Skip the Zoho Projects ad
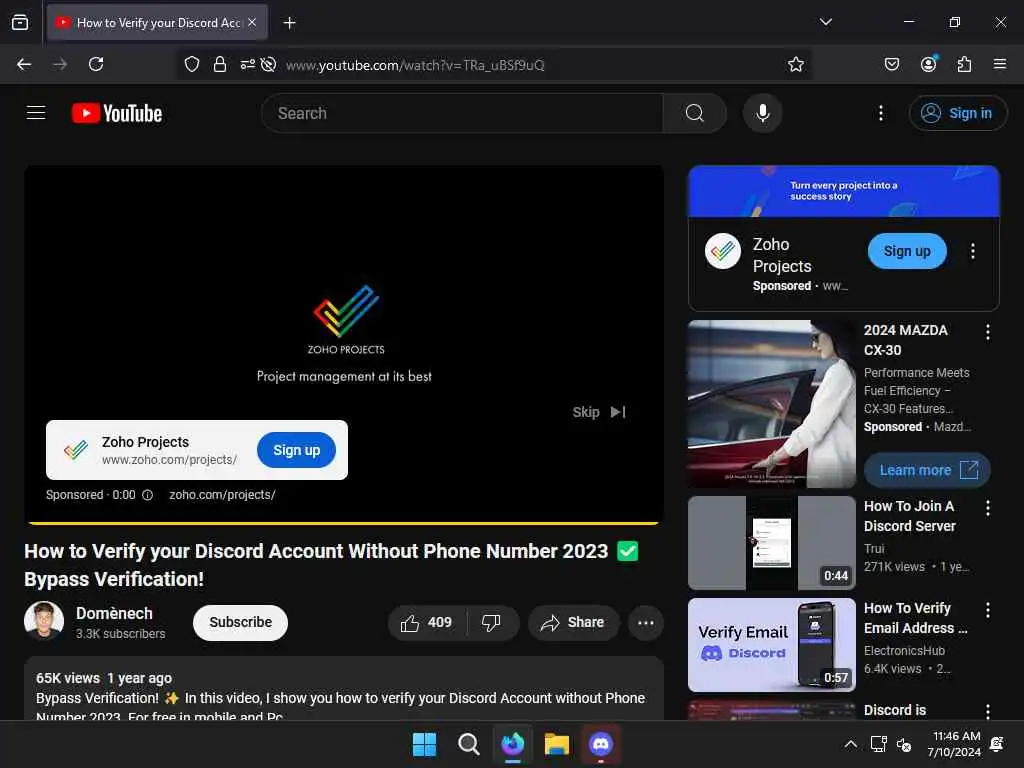Viewport: 1024px width, 768px height. pyautogui.click(x=599, y=412)
